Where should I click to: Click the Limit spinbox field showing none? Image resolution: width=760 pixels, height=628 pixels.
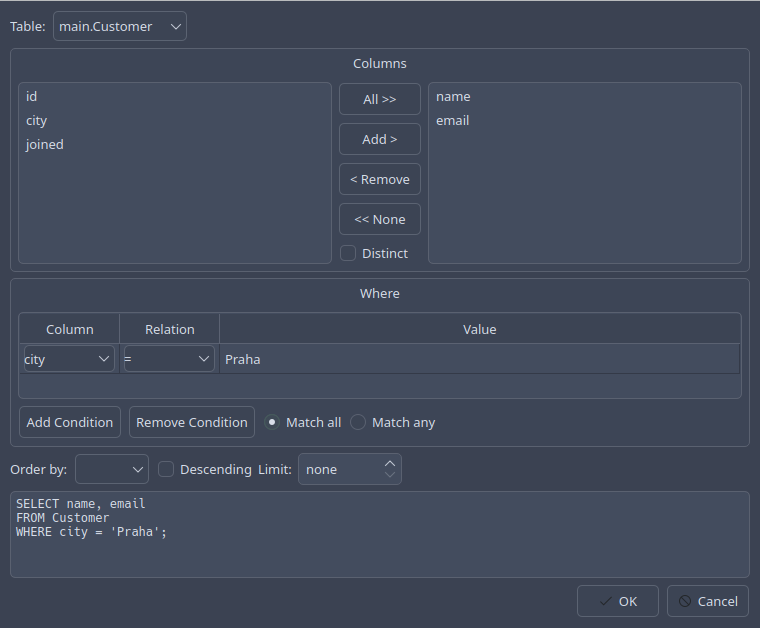point(342,469)
